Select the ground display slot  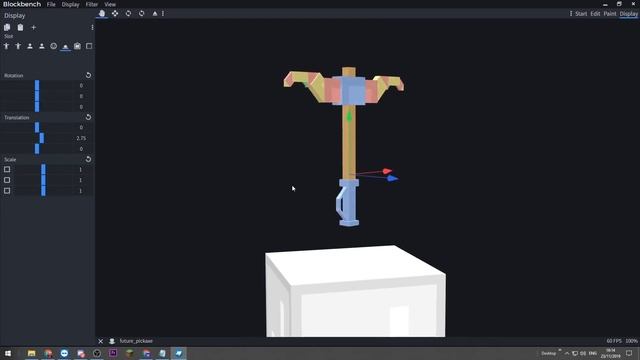click(x=65, y=46)
